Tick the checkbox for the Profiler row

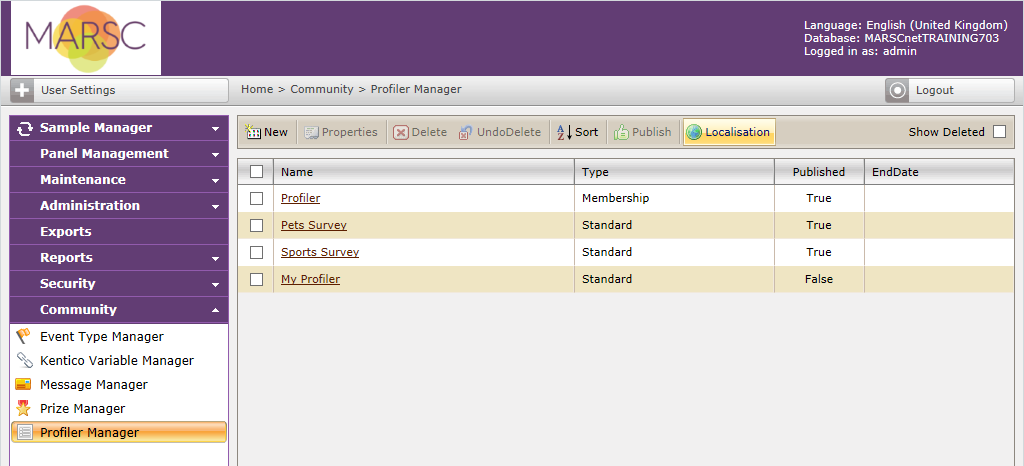pyautogui.click(x=257, y=198)
